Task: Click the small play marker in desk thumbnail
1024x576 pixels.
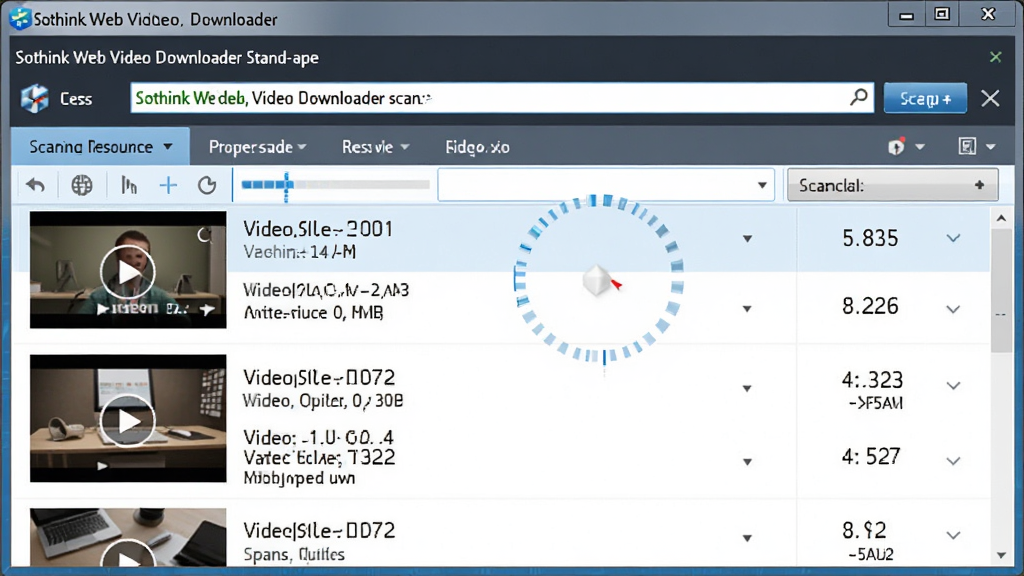Action: pyautogui.click(x=102, y=466)
